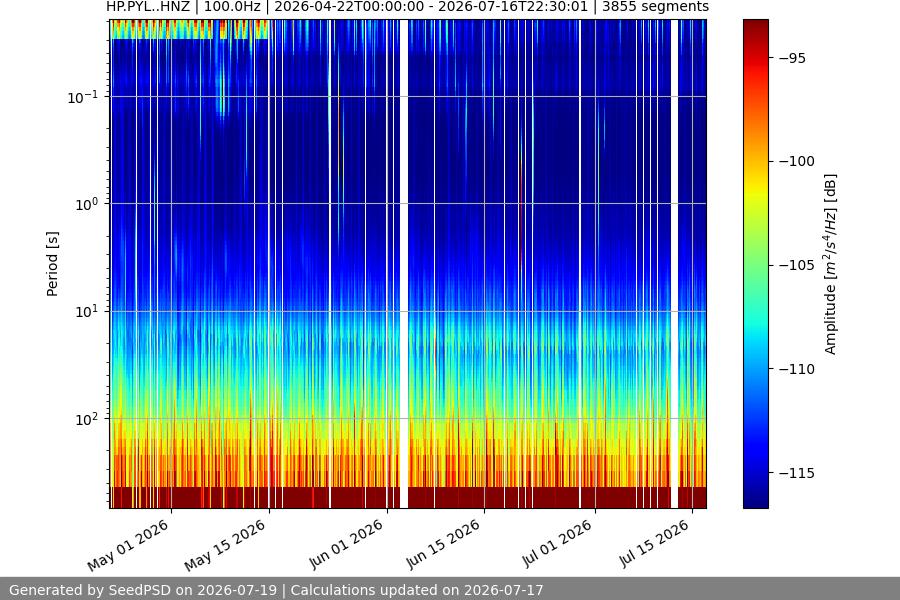The width and height of the screenshot is (900, 600).
Task: Click the 'May 01 2026' x-axis label
Action: pyautogui.click(x=128, y=545)
